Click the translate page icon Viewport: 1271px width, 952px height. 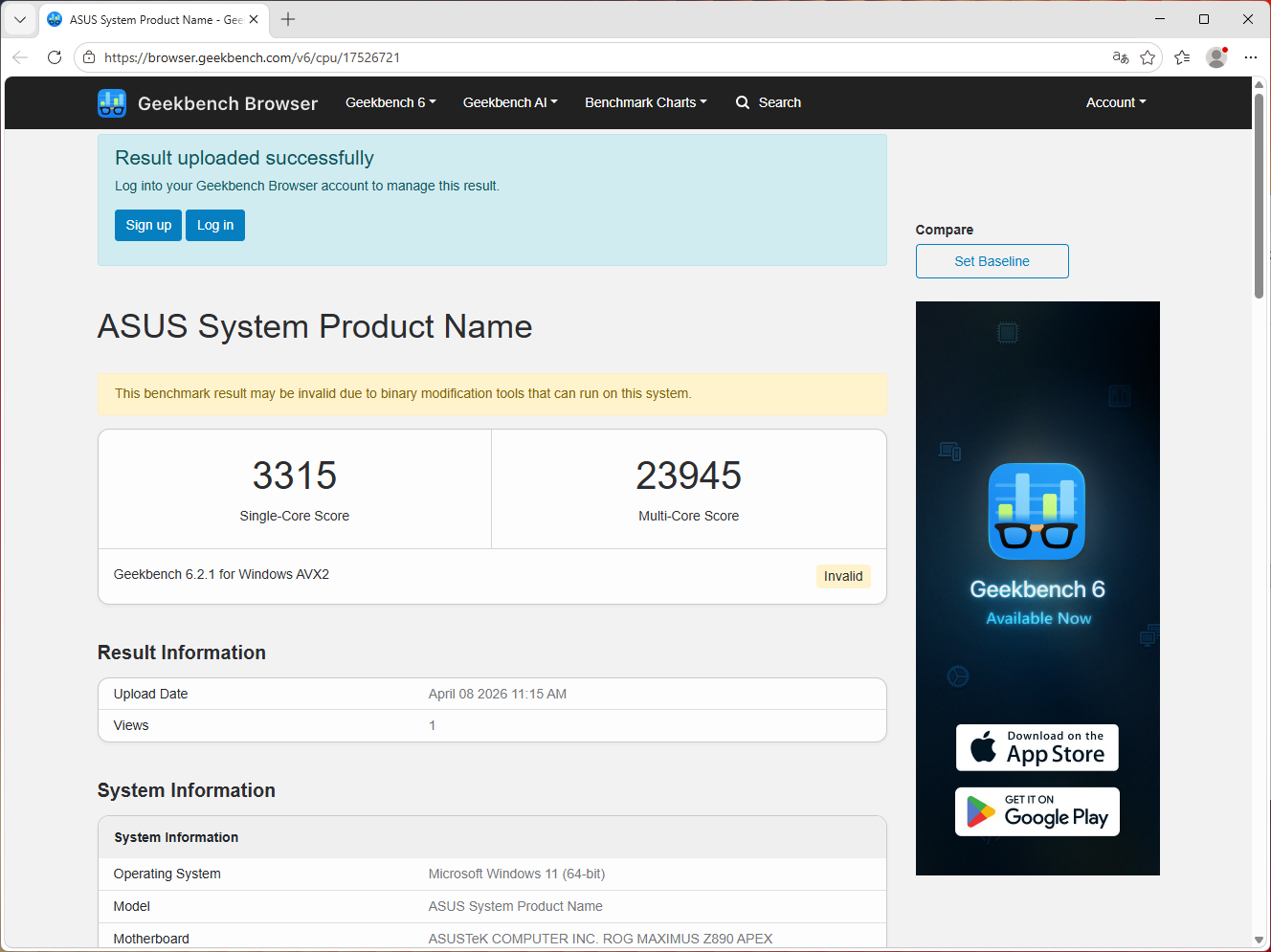pos(1121,57)
